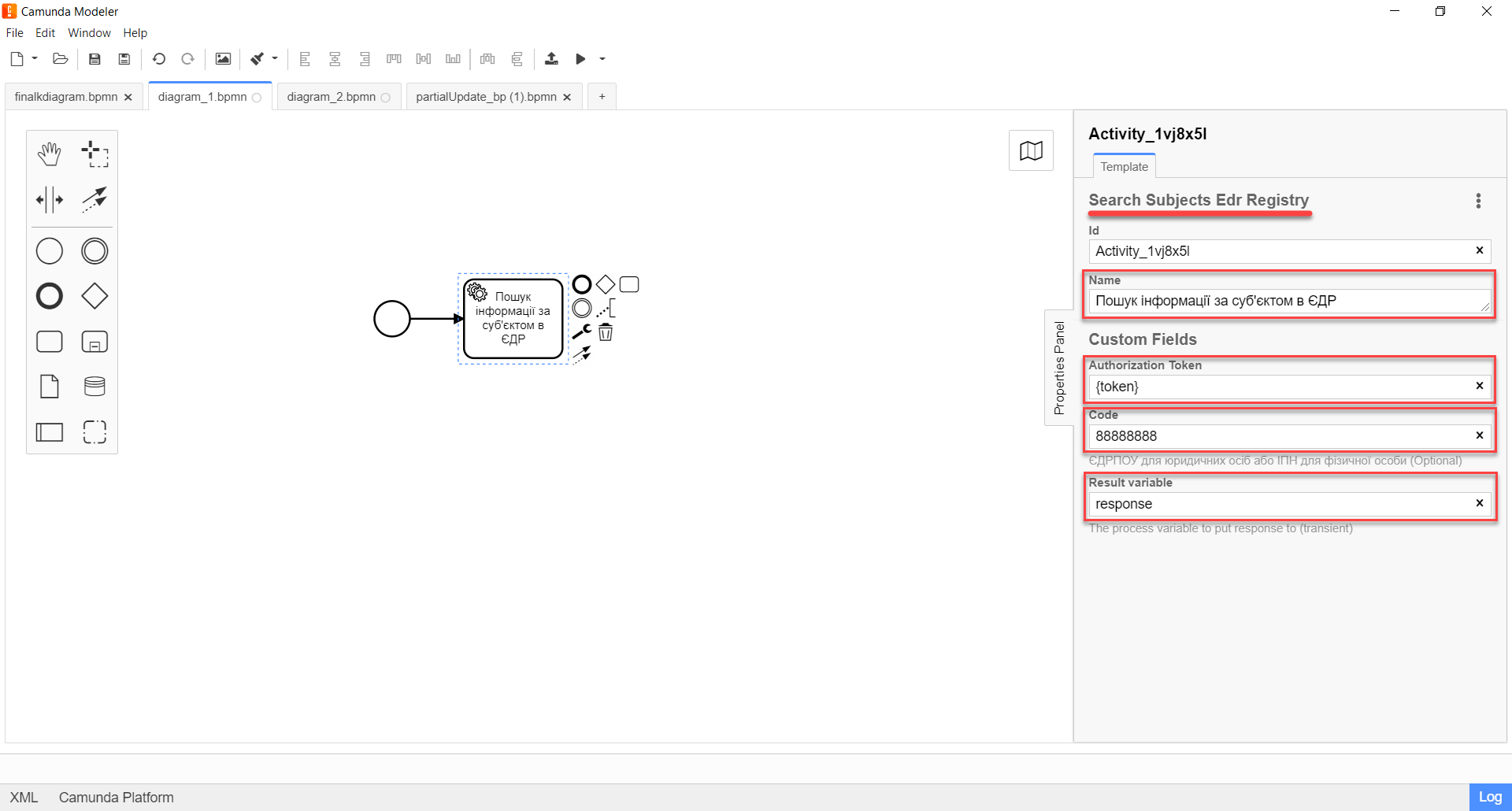Toggle the minimap

(x=1031, y=150)
